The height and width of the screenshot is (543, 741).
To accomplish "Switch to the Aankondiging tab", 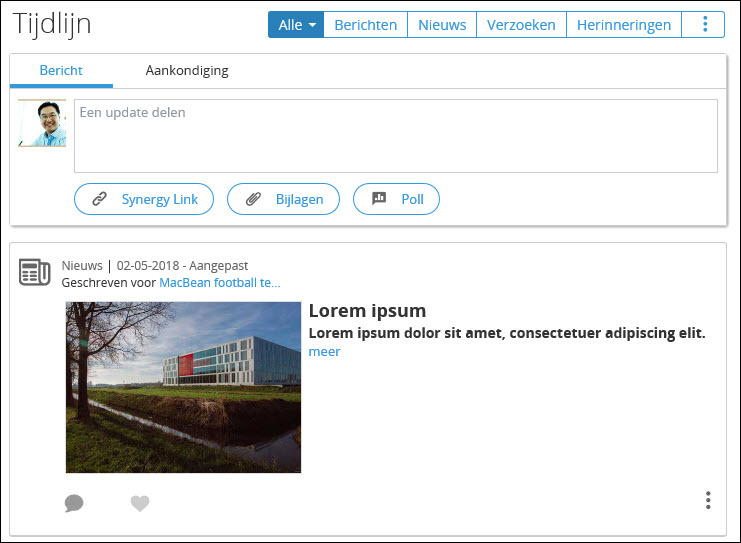I will (x=187, y=70).
